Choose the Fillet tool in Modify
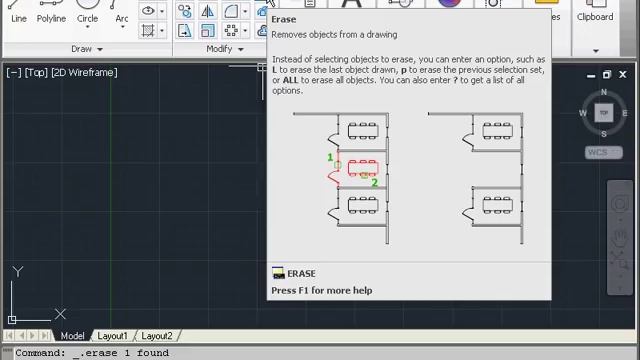 click(231, 11)
